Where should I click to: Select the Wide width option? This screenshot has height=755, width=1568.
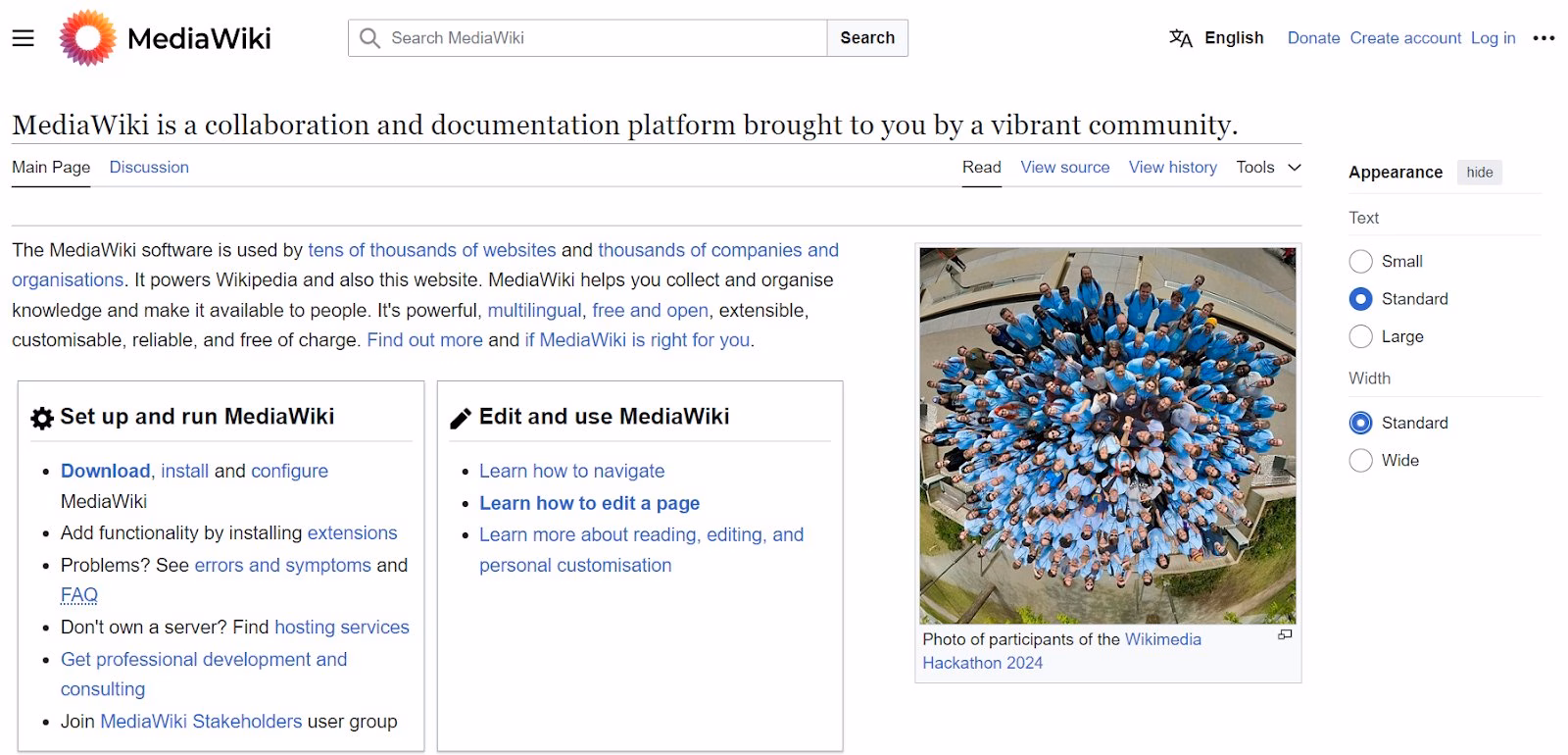pos(1360,460)
